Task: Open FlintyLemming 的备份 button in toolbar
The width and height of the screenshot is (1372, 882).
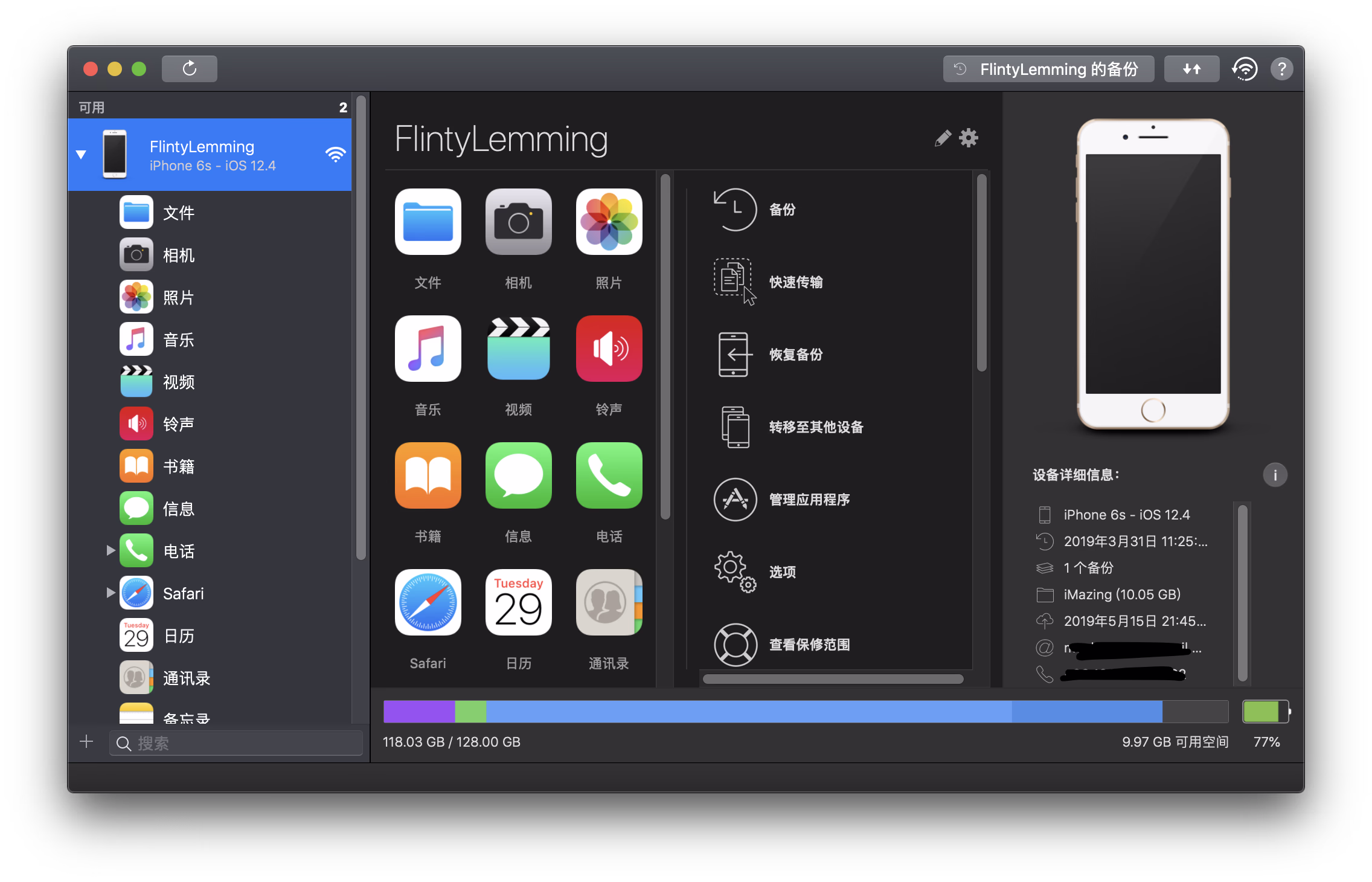Action: pyautogui.click(x=1048, y=69)
